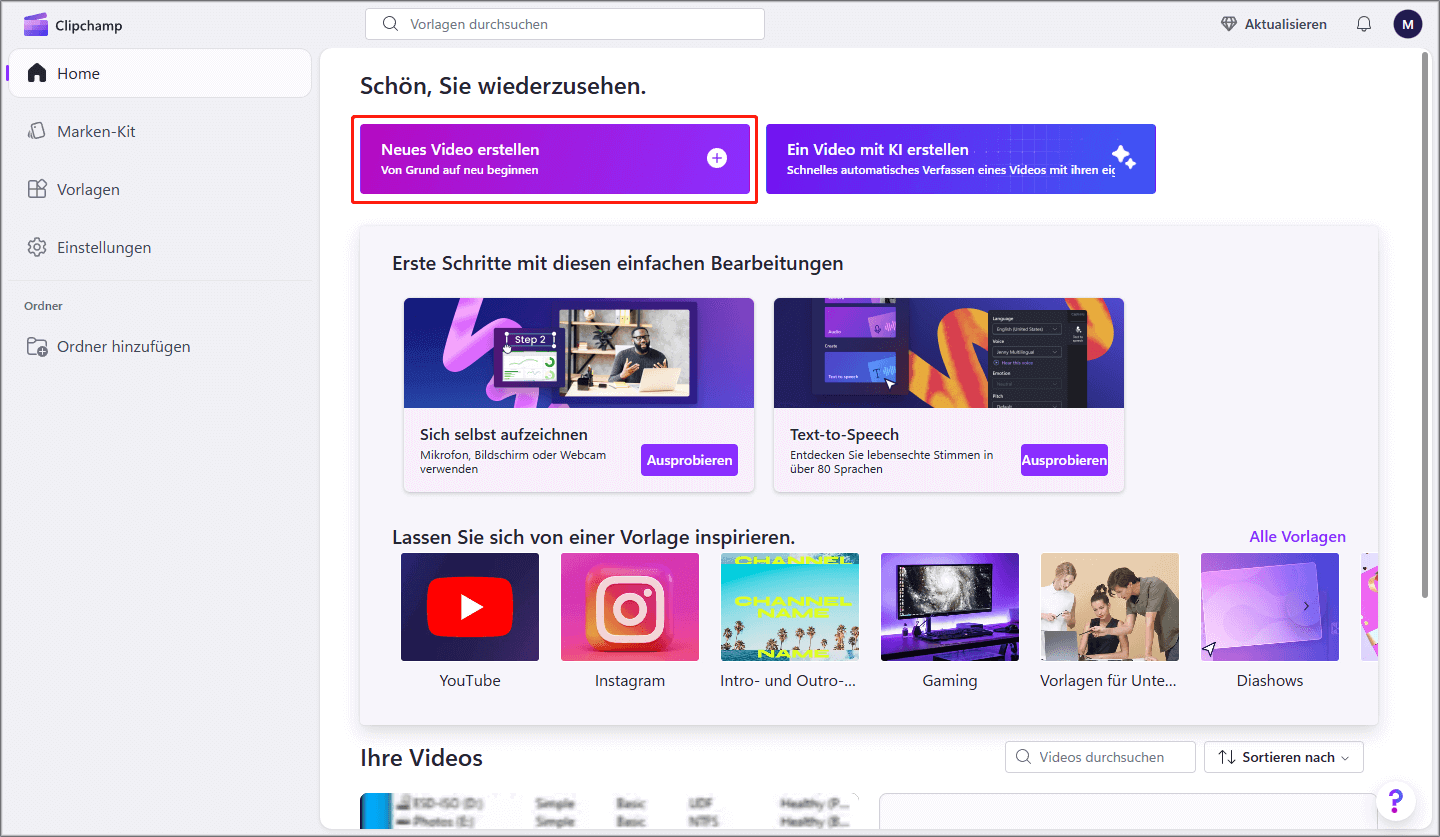The height and width of the screenshot is (837, 1440).
Task: Open the Ordner hinzufügen folder icon
Action: 36,346
